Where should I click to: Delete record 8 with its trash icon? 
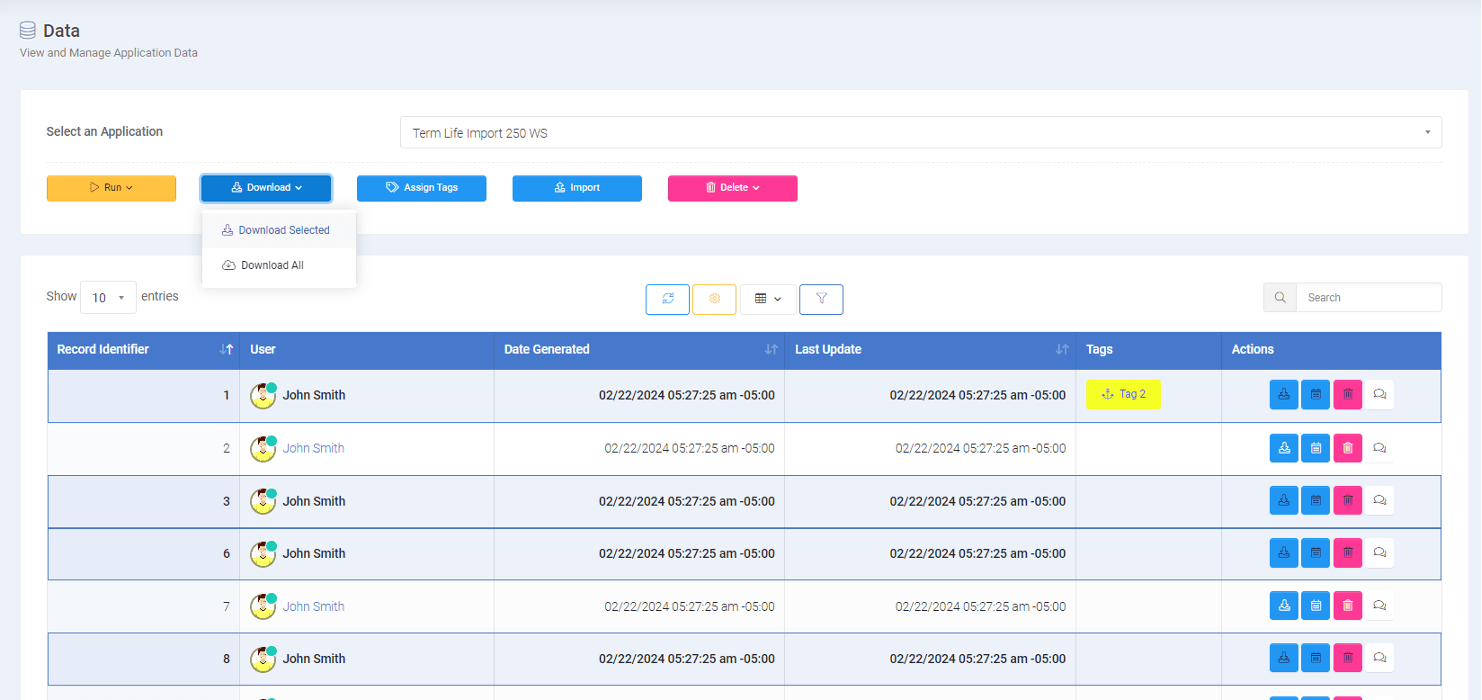[x=1348, y=658]
